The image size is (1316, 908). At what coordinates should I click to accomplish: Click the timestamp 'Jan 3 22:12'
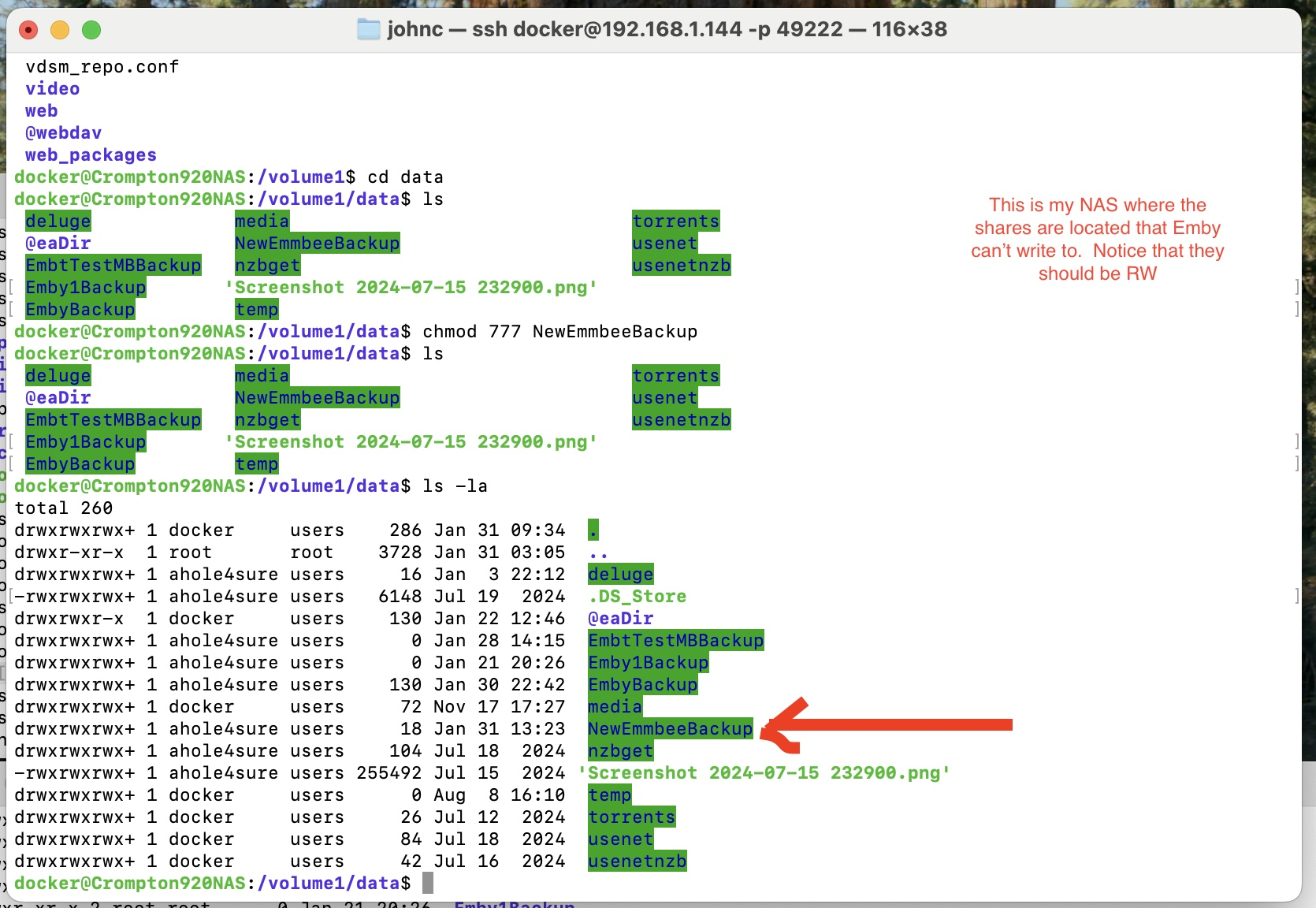click(x=500, y=575)
